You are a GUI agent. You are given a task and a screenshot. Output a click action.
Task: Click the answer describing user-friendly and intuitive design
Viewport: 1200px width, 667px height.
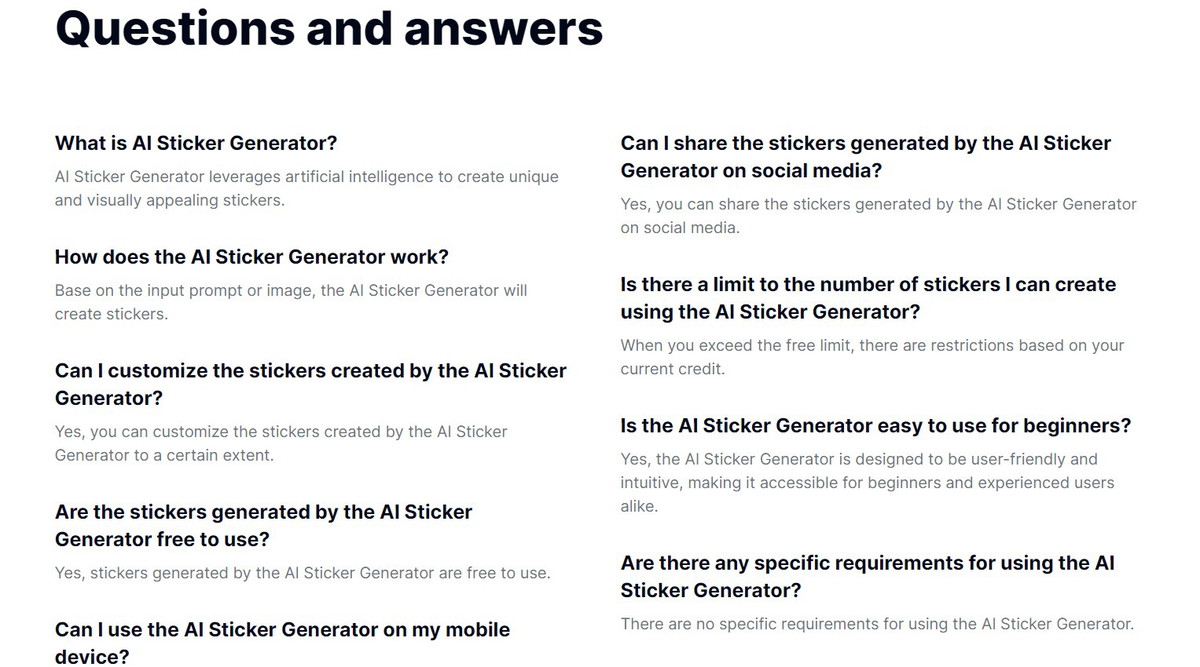point(867,482)
